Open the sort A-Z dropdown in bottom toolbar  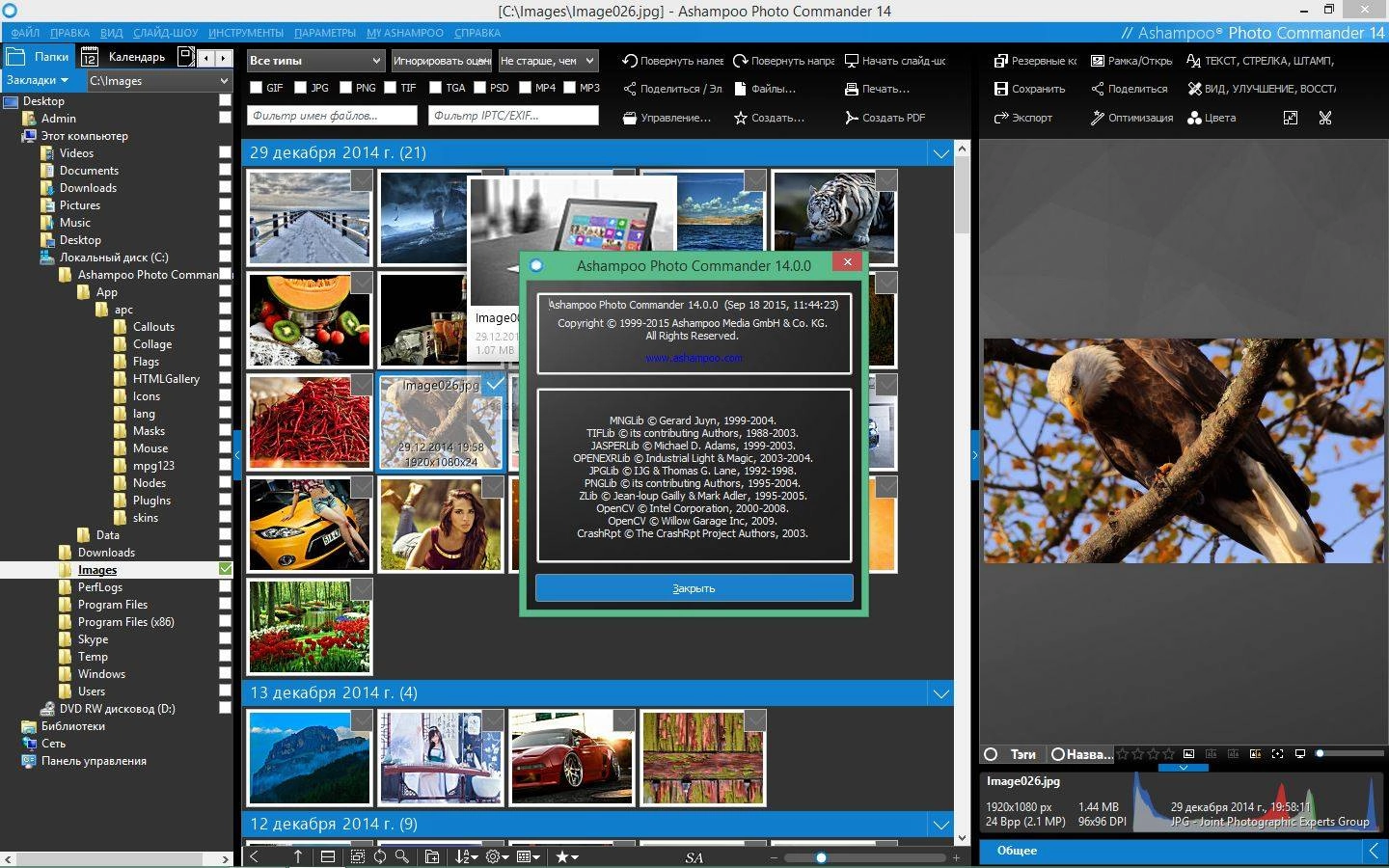coord(467,856)
